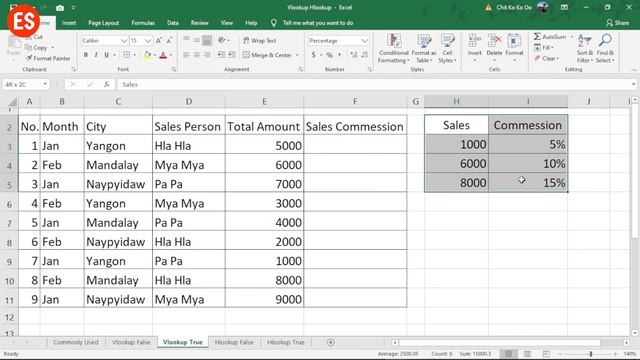Open the View tab
Image resolution: width=640 pixels, height=360 pixels.
tap(227, 23)
